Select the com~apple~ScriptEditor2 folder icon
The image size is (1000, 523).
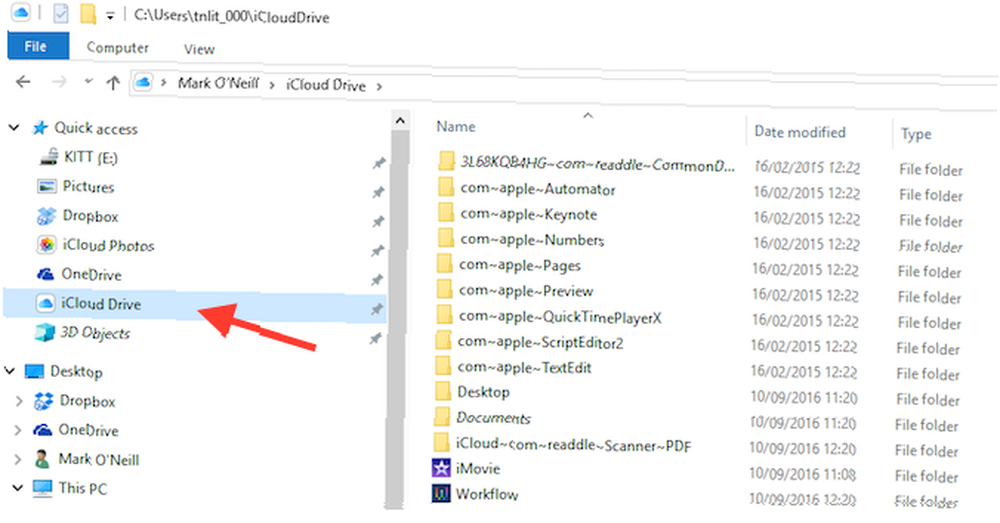tap(443, 340)
